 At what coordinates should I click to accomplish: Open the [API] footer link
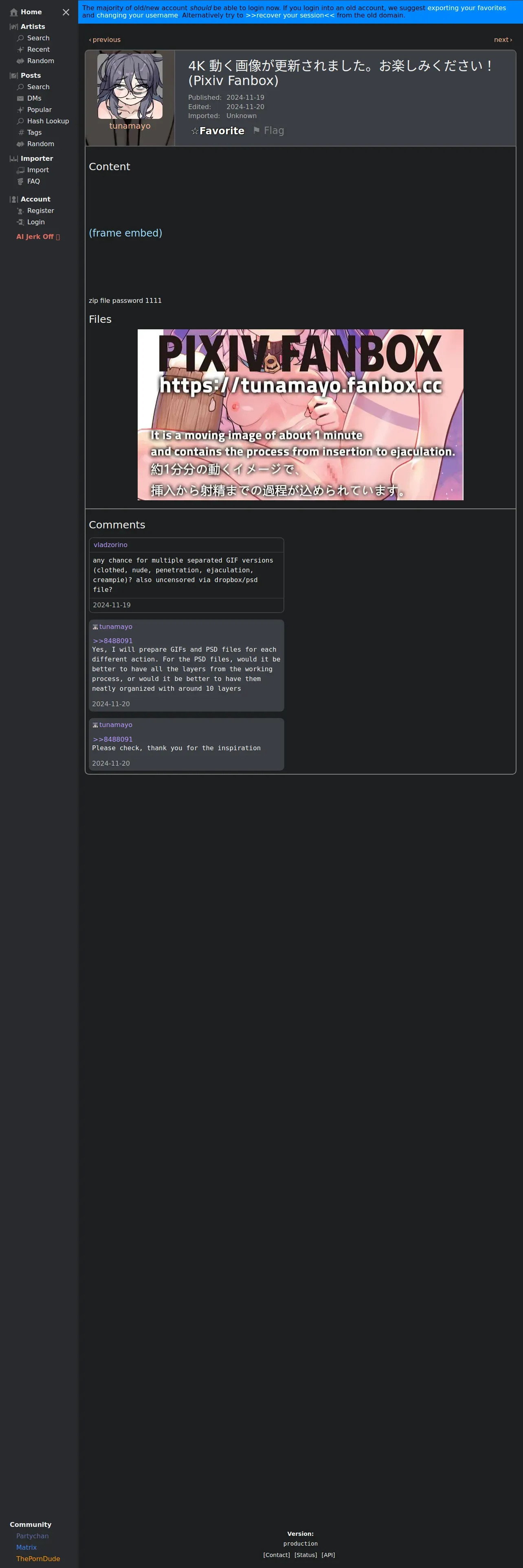pos(328,1555)
